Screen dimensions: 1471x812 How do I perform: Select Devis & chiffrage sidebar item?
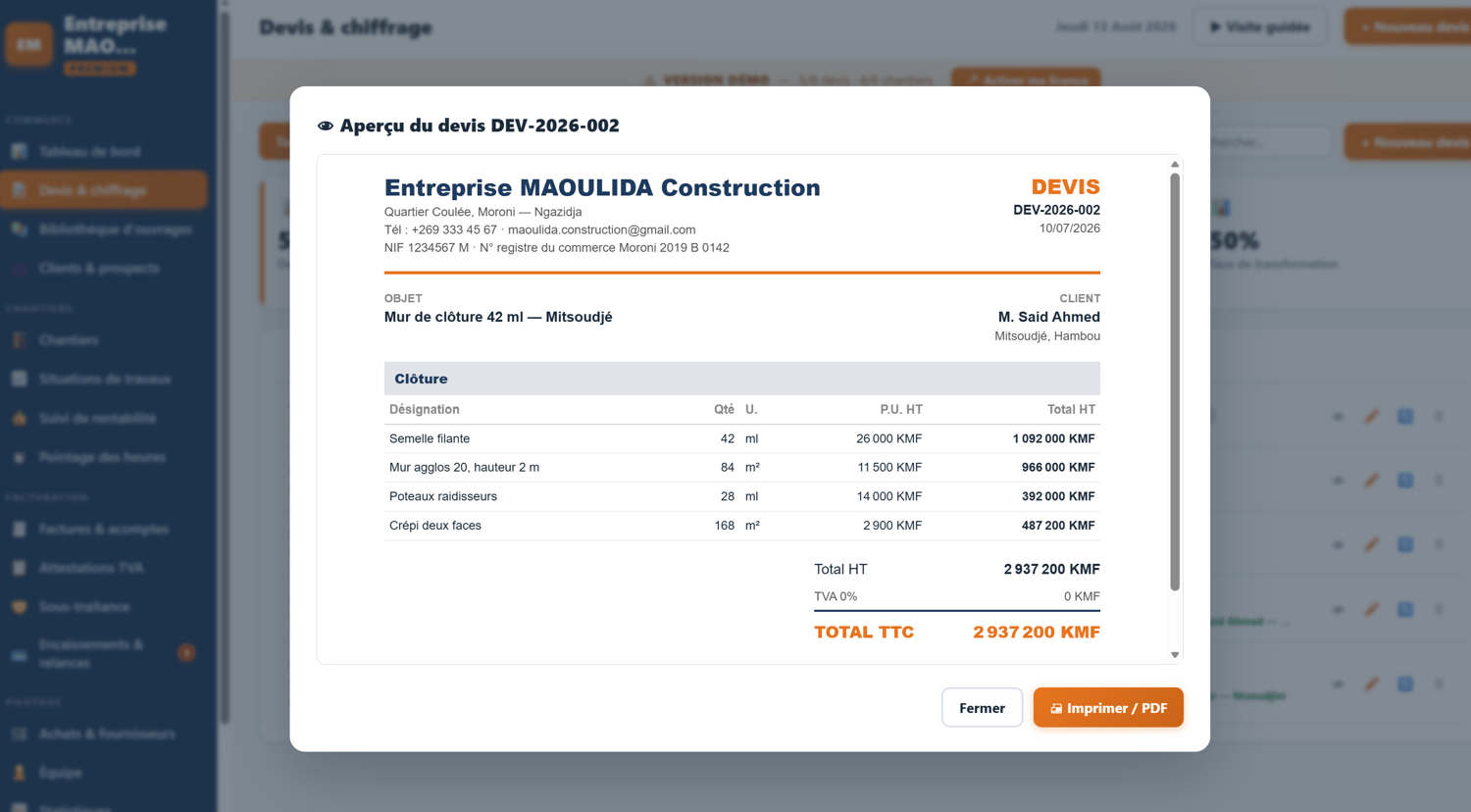[104, 190]
